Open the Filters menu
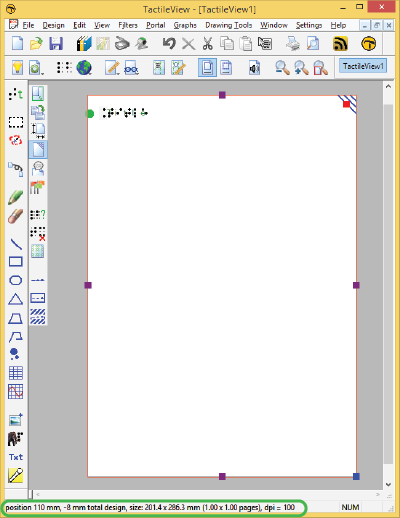 point(128,25)
